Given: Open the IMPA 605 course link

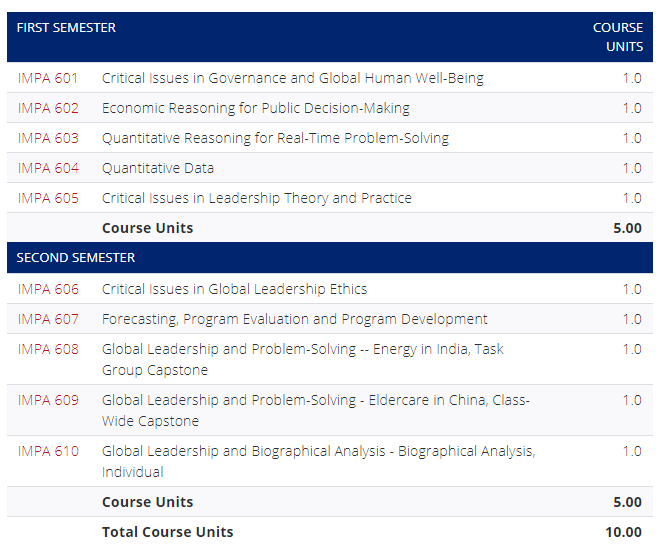Looking at the screenshot, I should (x=48, y=198).
